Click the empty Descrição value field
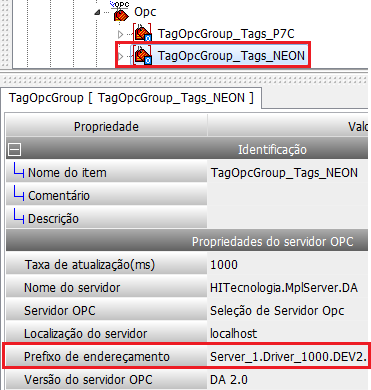 click(288, 218)
